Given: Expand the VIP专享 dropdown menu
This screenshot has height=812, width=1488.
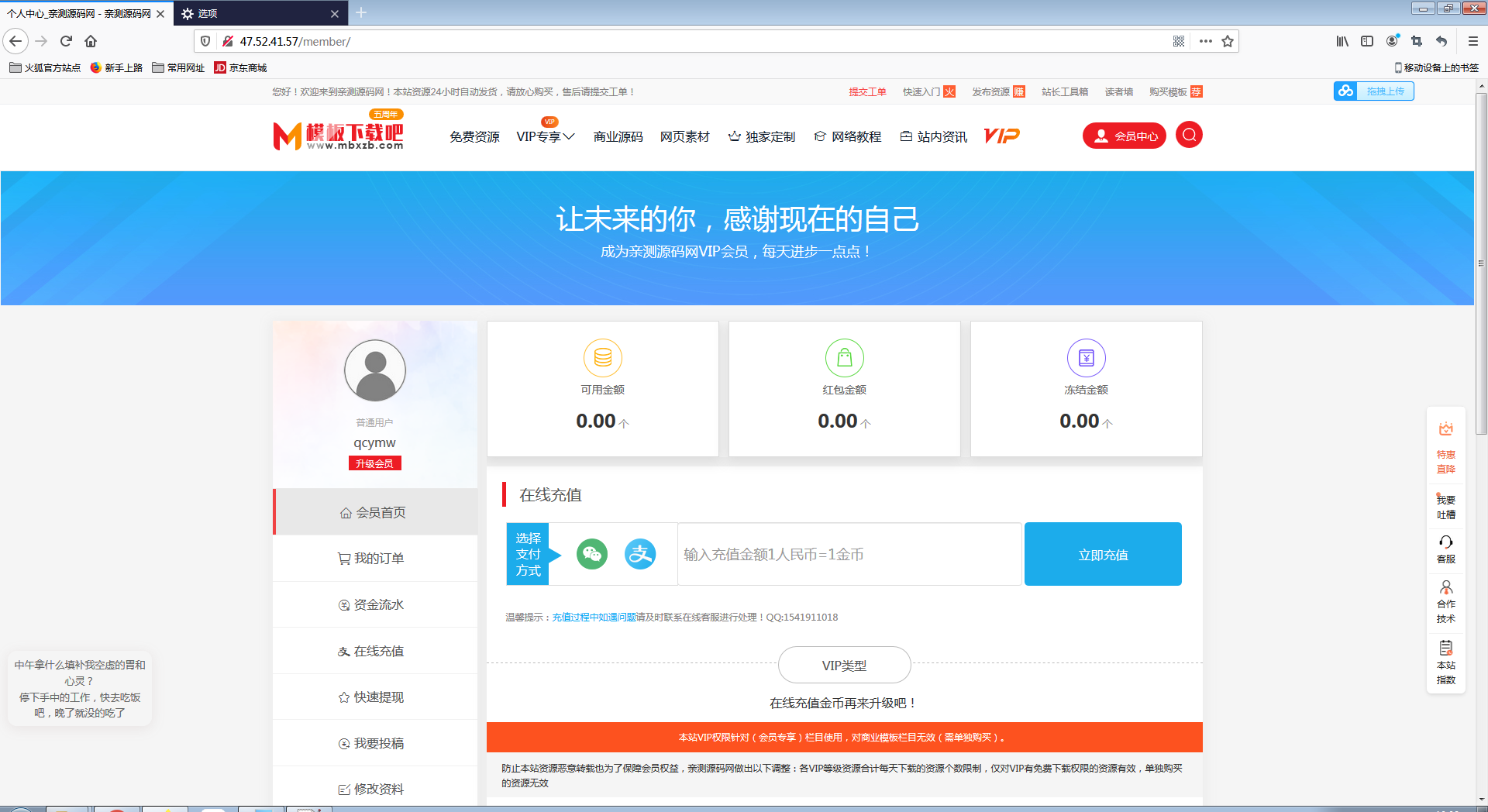Looking at the screenshot, I should (546, 136).
